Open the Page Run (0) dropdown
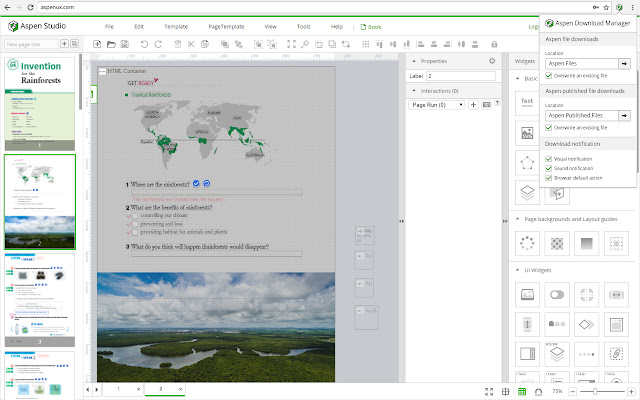 tap(436, 105)
